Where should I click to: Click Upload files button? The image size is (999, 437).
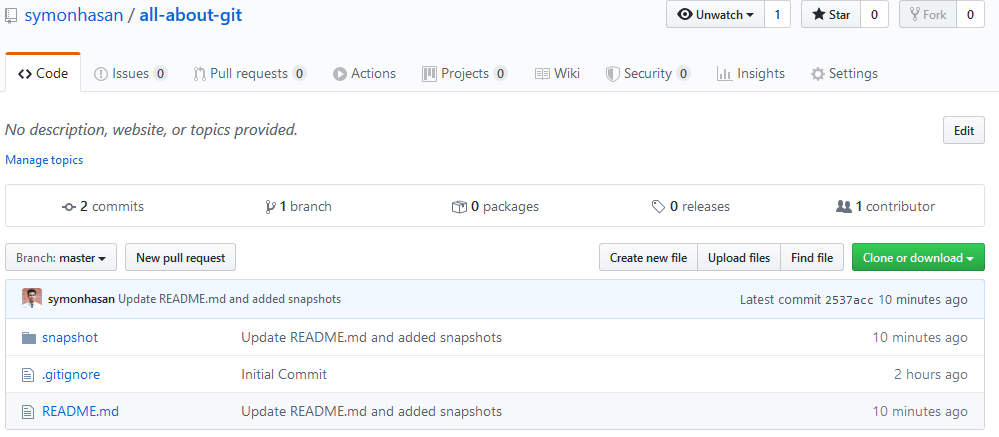[x=739, y=257]
